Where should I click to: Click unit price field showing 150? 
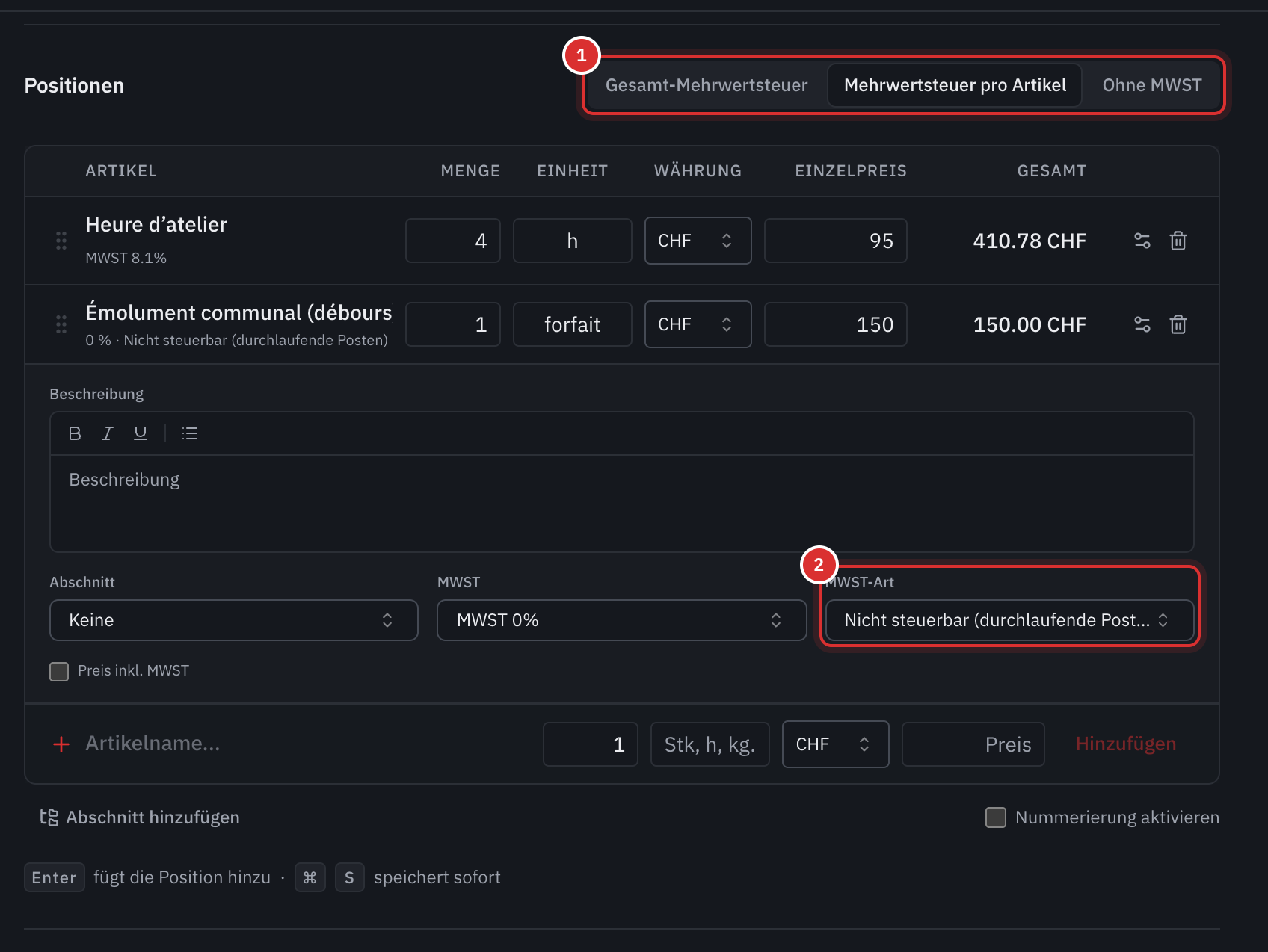coord(835,324)
